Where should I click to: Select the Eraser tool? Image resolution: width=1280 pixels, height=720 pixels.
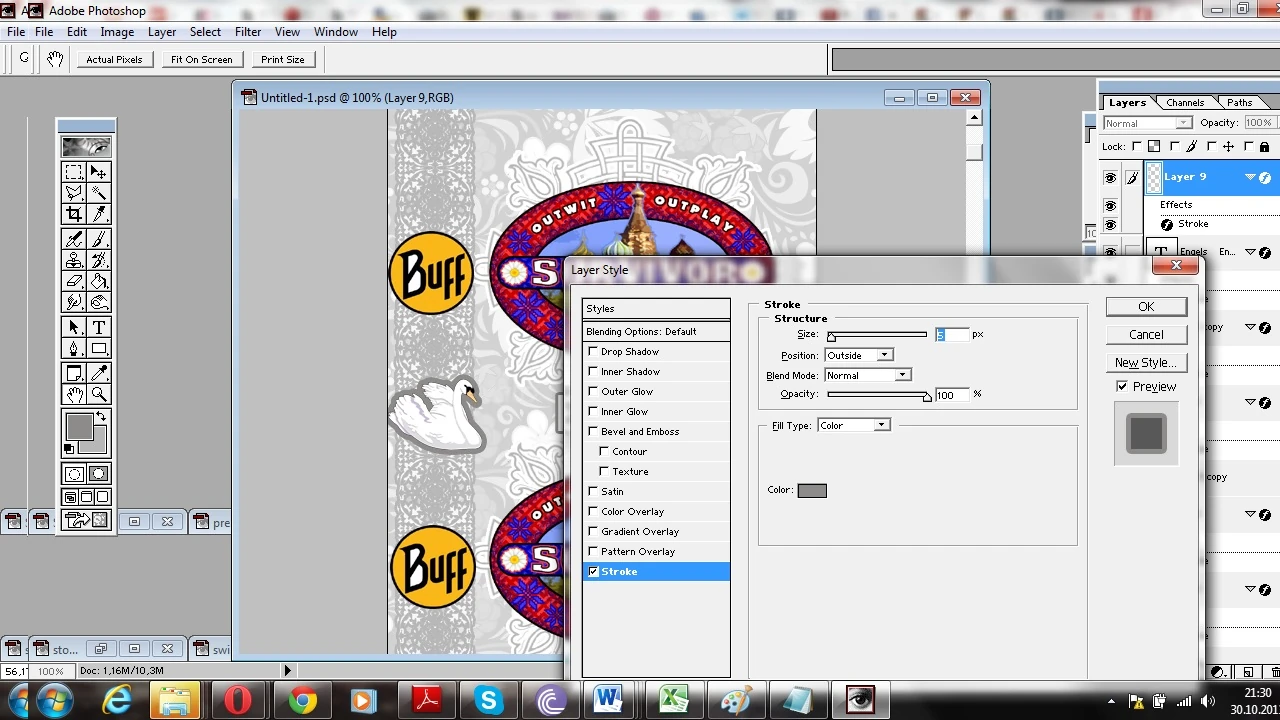pyautogui.click(x=74, y=280)
